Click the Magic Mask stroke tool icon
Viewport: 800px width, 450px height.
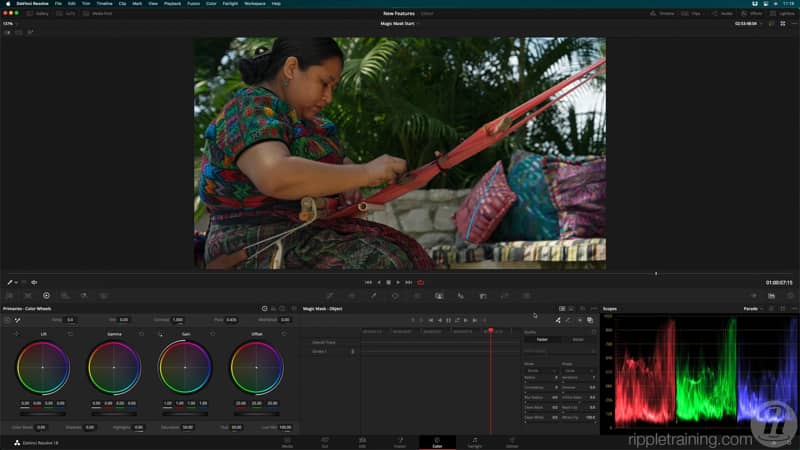pyautogui.click(x=558, y=320)
